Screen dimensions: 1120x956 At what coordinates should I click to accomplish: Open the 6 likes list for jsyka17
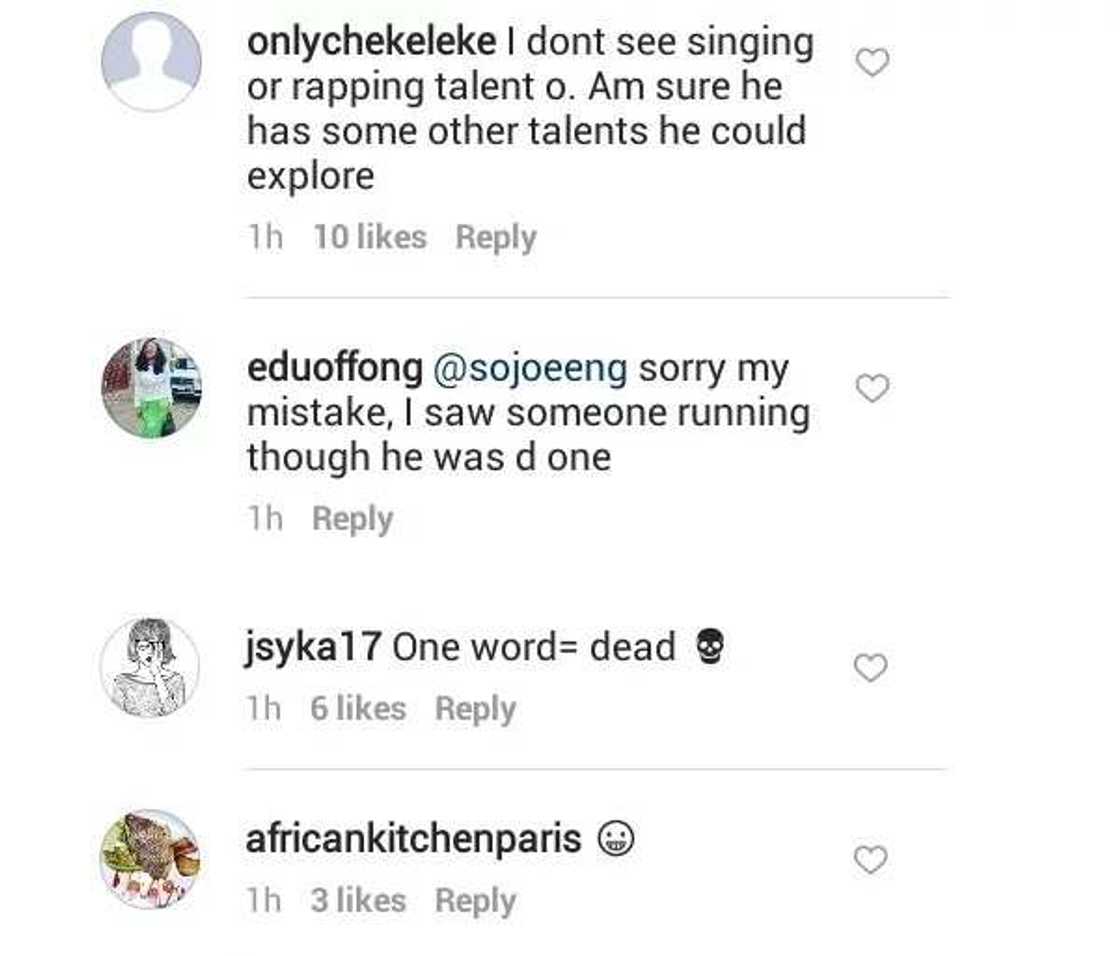(359, 708)
